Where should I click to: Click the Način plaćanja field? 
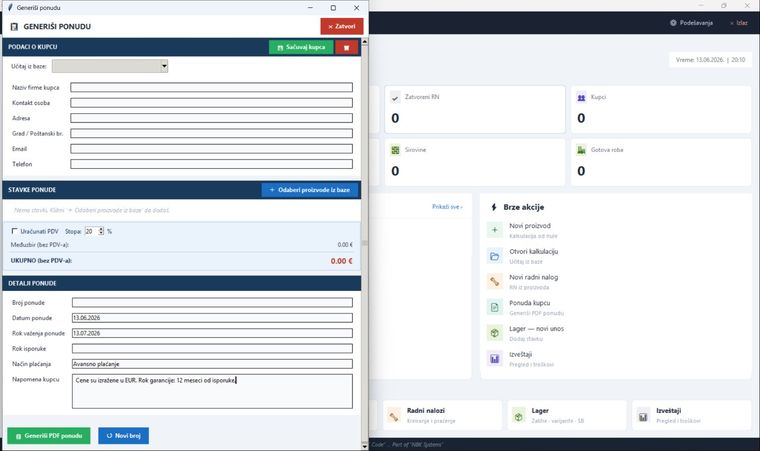pyautogui.click(x=212, y=364)
